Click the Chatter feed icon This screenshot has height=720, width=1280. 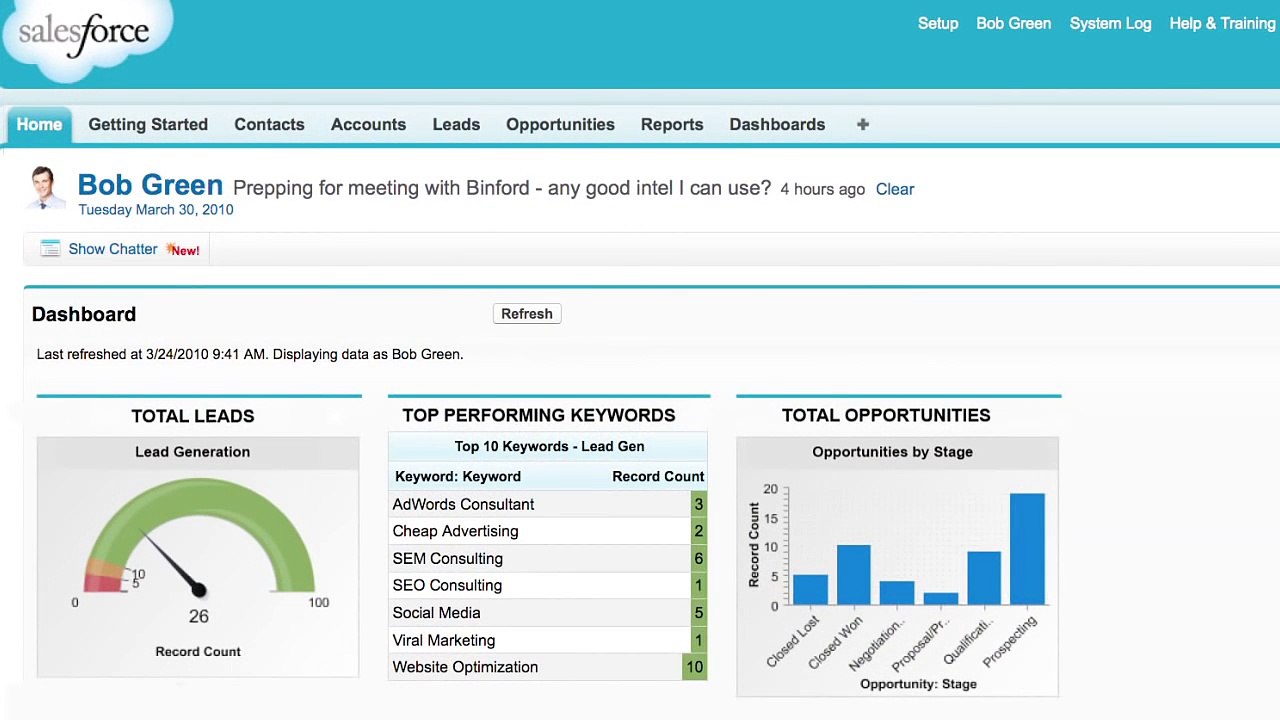click(50, 249)
